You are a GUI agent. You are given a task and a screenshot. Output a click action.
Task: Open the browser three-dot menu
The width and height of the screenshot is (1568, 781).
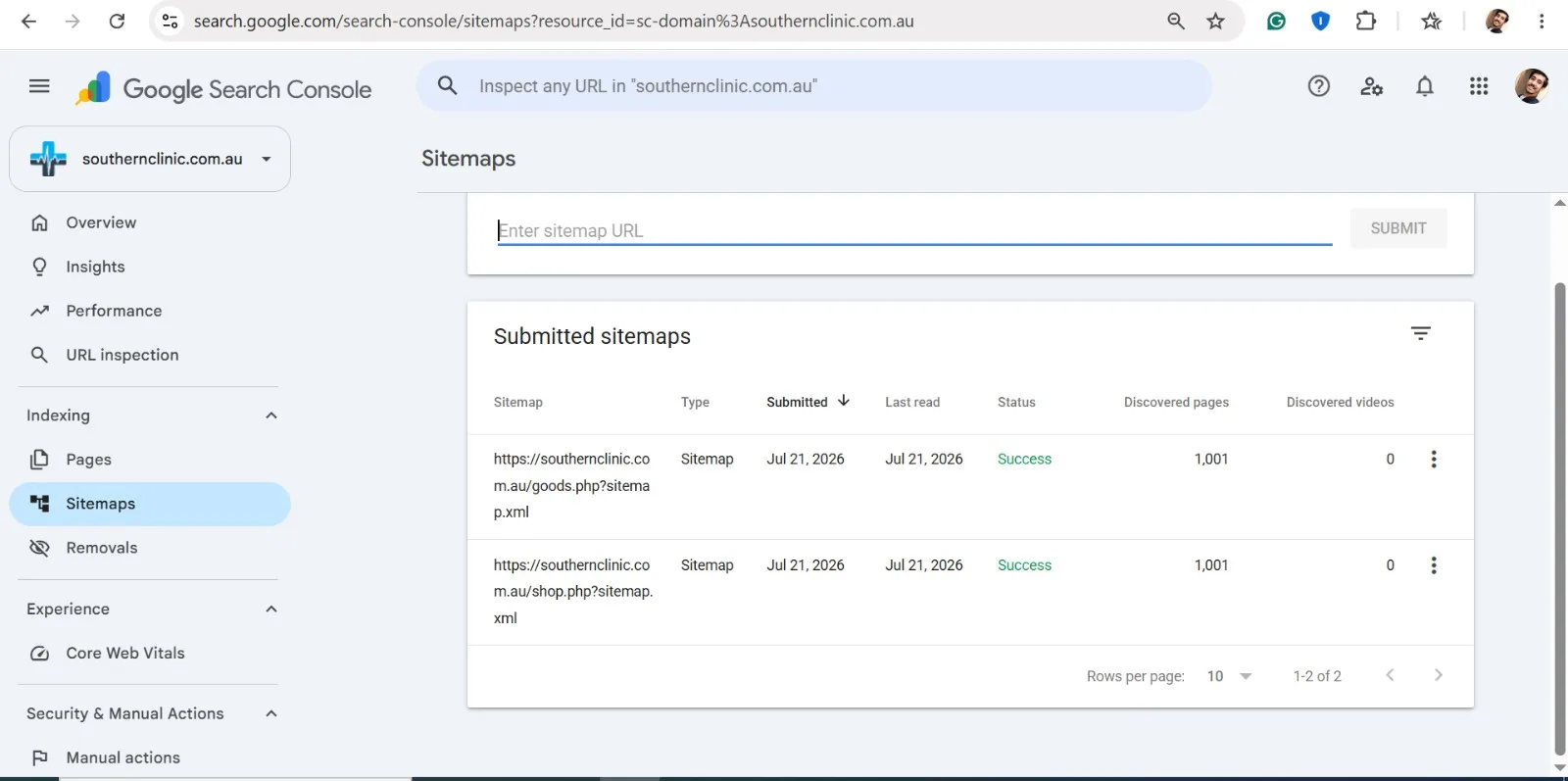[1542, 21]
